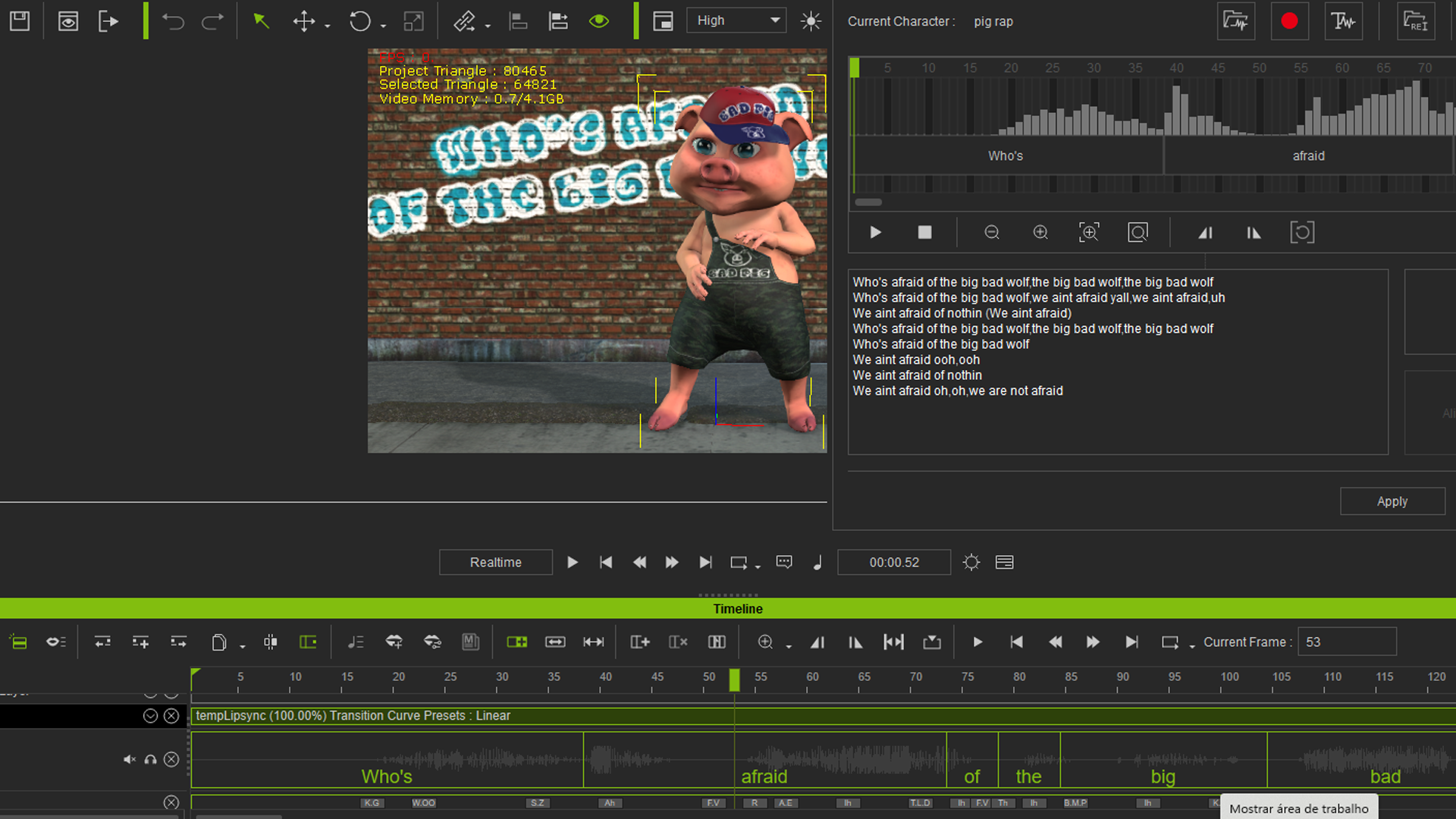The width and height of the screenshot is (1456, 819).
Task: Play from the timeline toolbar
Action: click(977, 642)
